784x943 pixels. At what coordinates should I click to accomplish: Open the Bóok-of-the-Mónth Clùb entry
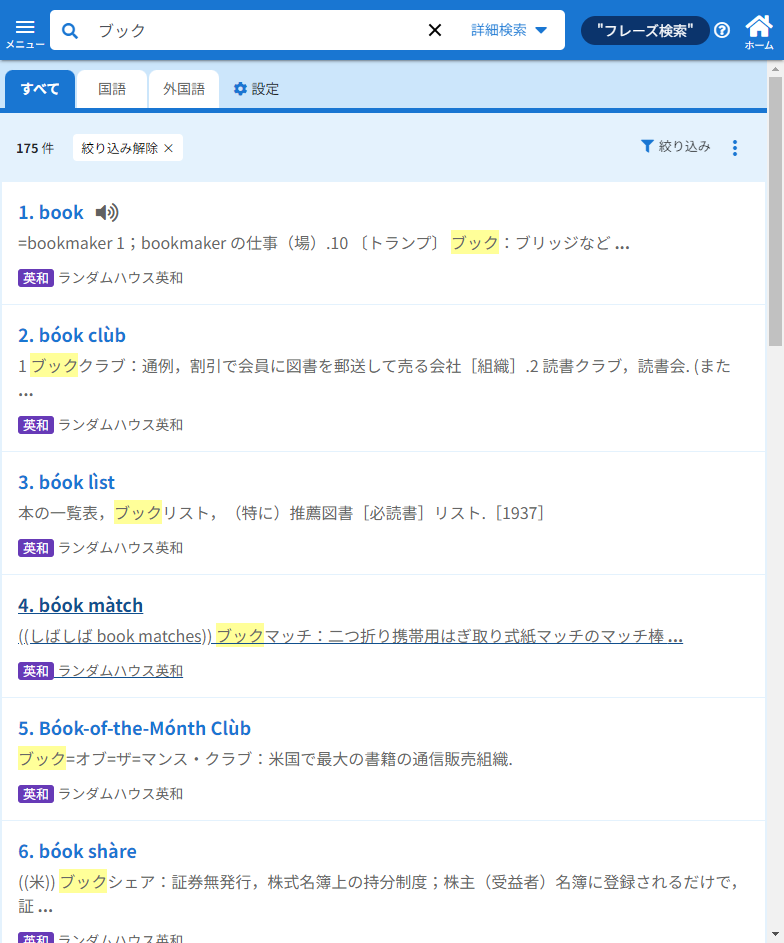134,728
